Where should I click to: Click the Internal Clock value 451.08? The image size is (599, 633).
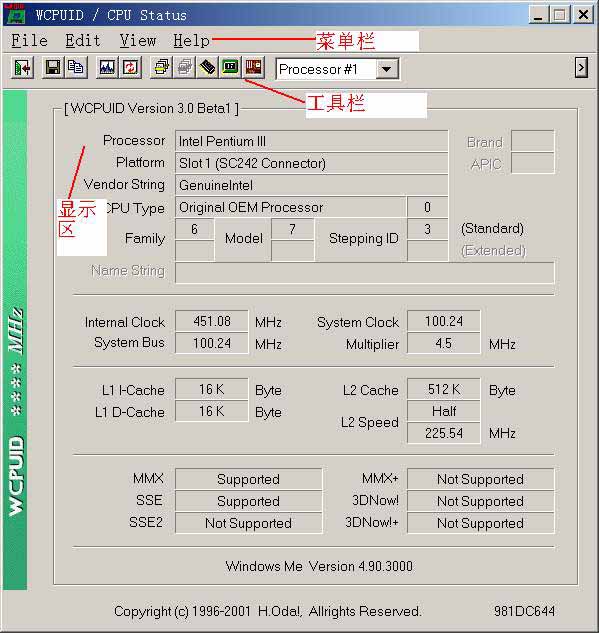(x=212, y=321)
